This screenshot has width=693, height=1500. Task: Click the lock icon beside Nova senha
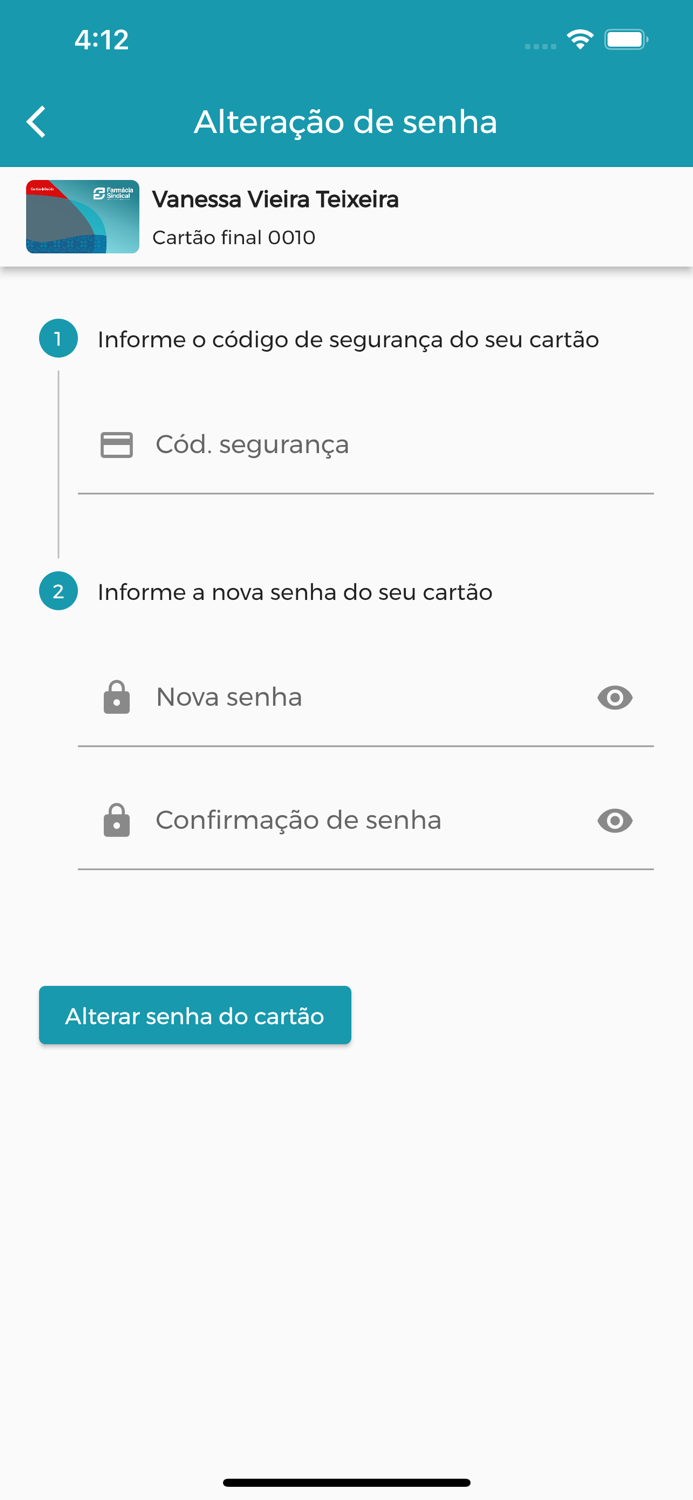116,698
